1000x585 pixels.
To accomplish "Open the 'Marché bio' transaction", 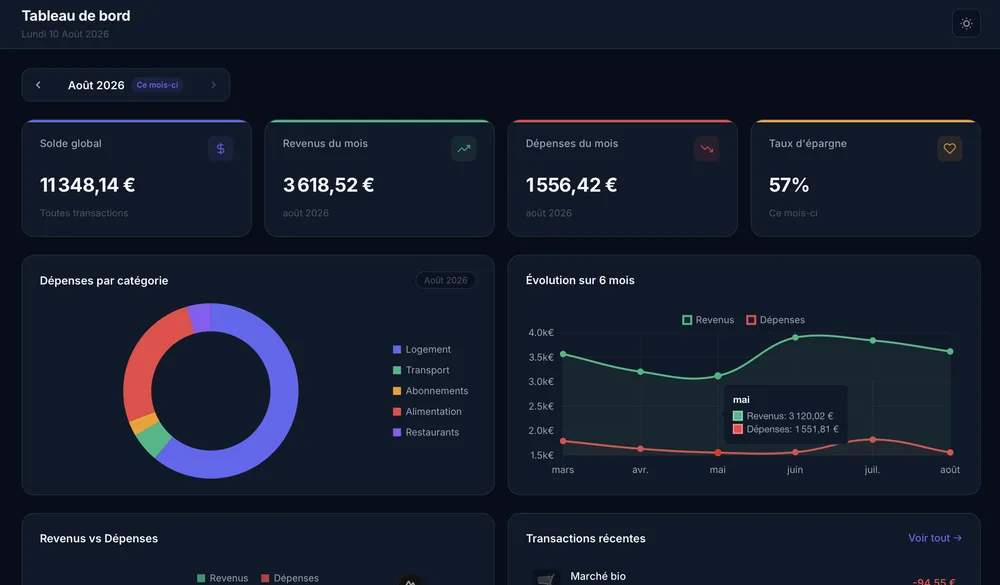I will coord(744,577).
